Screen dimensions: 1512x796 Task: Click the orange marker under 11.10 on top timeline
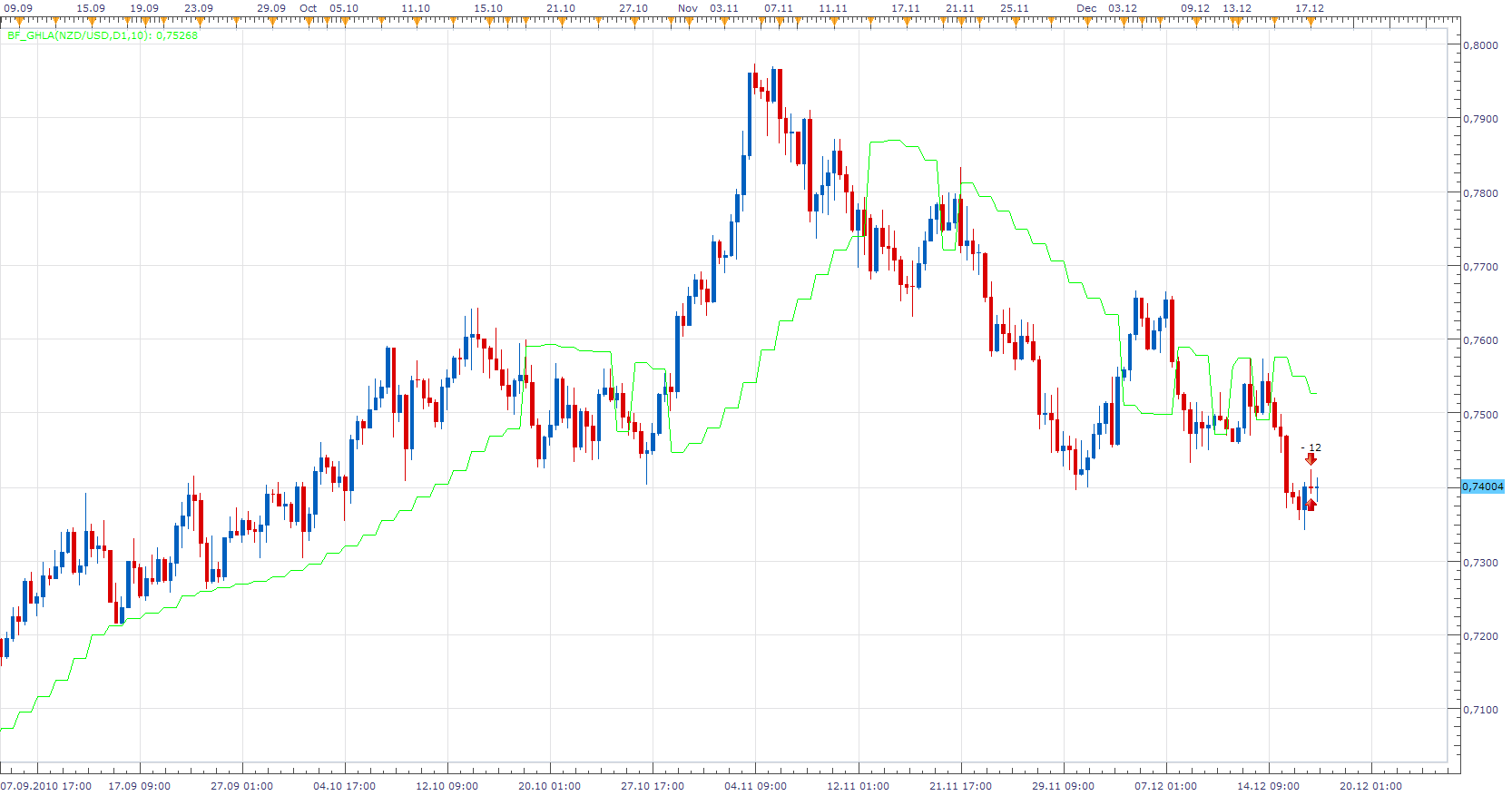[416, 20]
